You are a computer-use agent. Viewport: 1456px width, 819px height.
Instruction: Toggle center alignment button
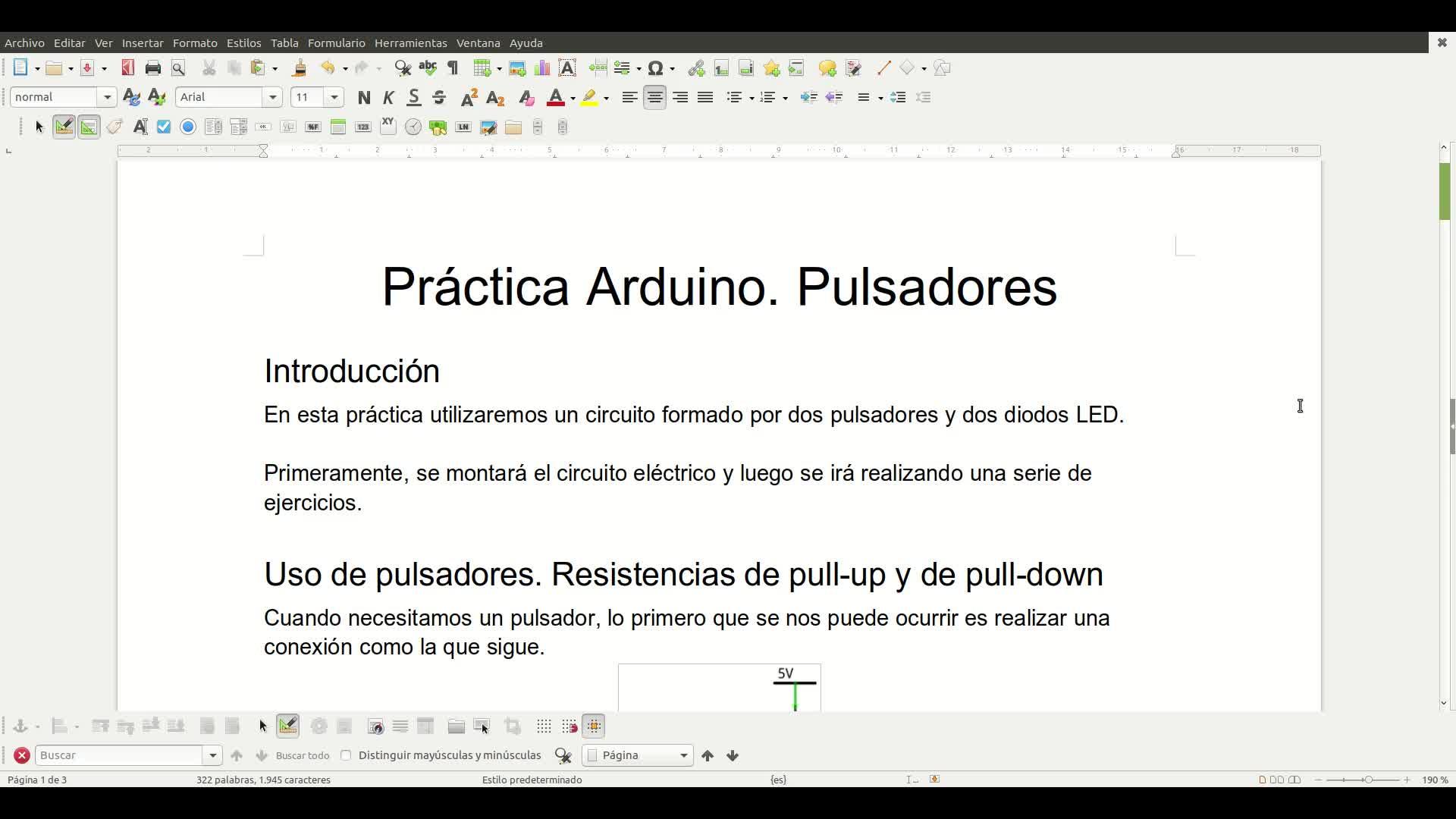tap(655, 97)
